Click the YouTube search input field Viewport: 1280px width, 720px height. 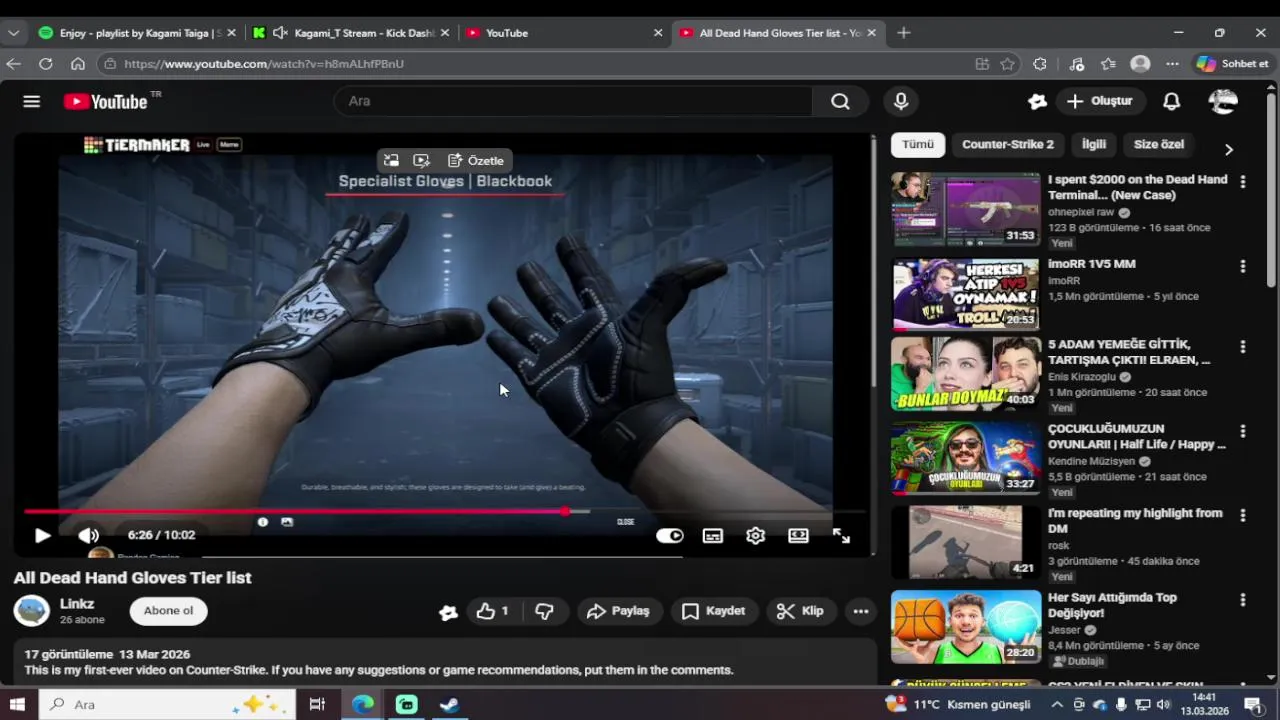point(575,101)
